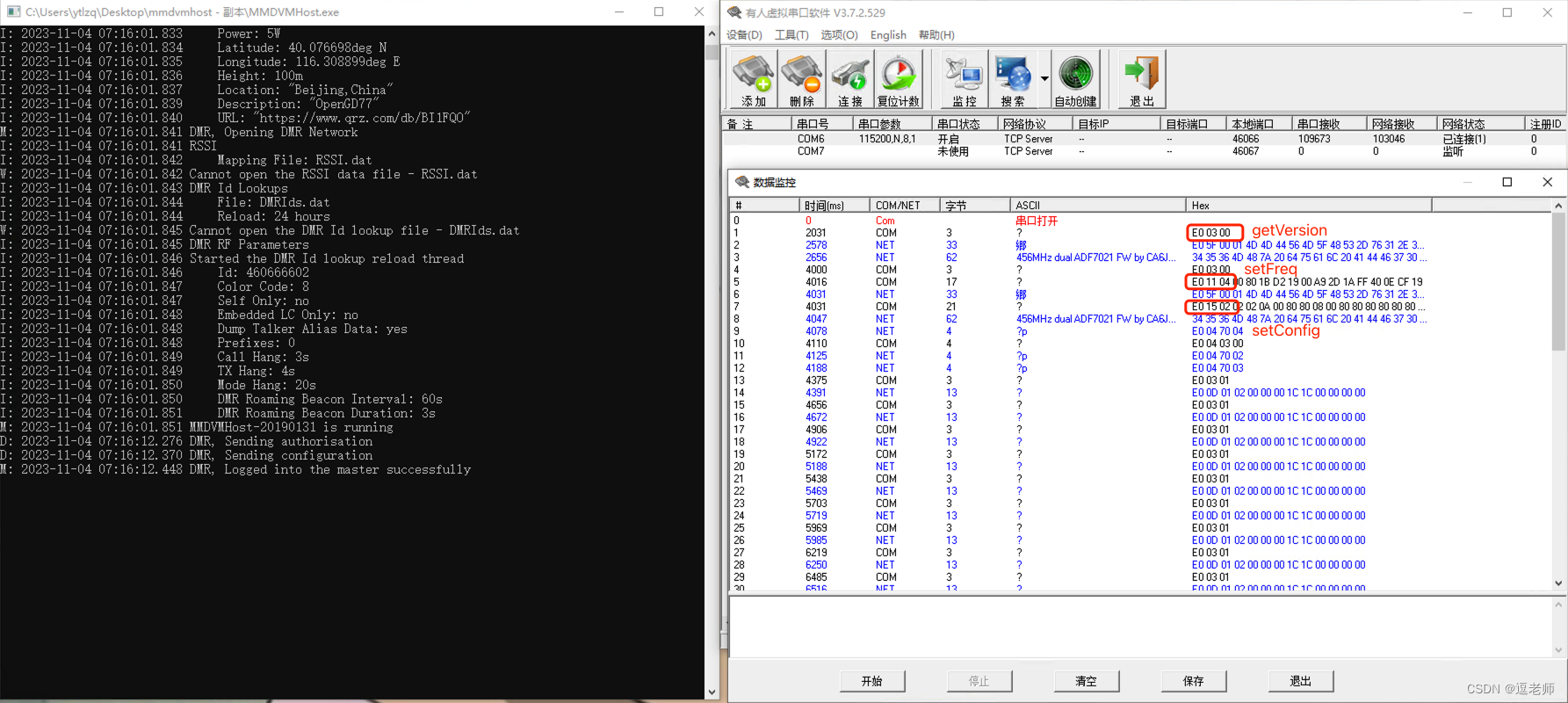The image size is (1568, 703).
Task: Click the 搜索 (search) toolbar icon
Action: [x=1013, y=79]
